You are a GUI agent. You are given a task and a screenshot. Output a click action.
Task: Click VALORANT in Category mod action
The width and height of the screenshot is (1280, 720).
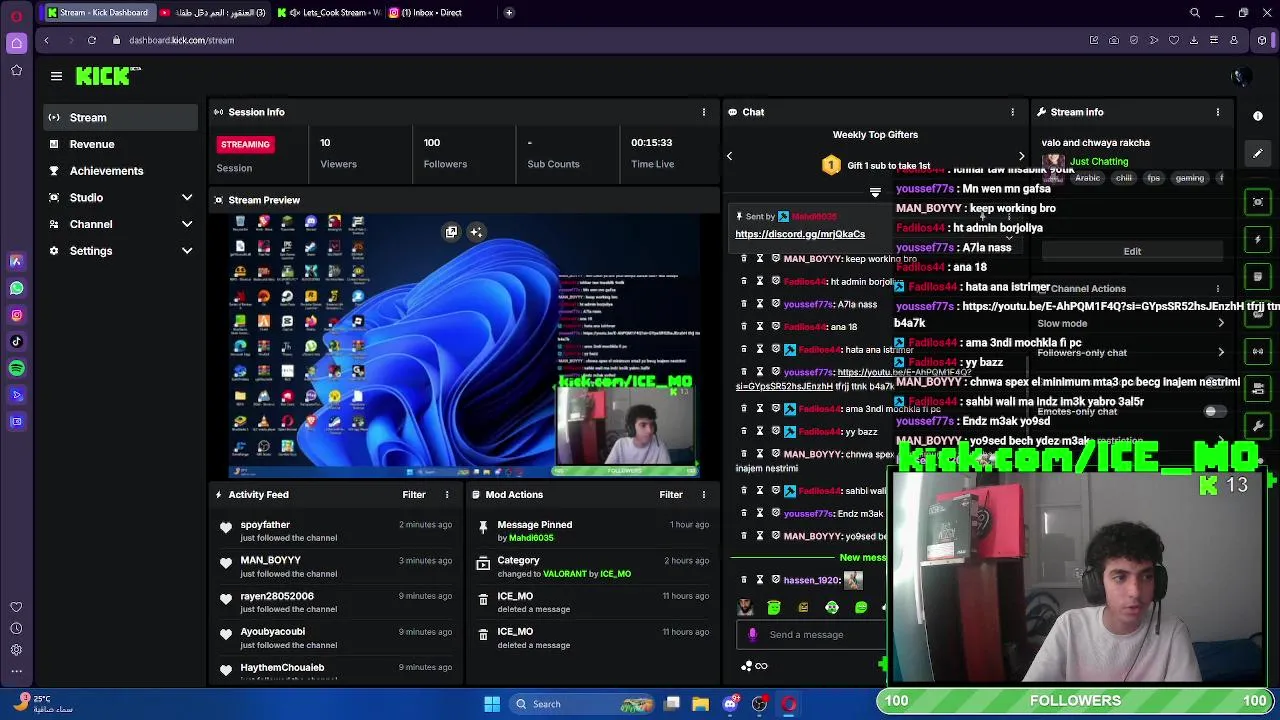[565, 574]
